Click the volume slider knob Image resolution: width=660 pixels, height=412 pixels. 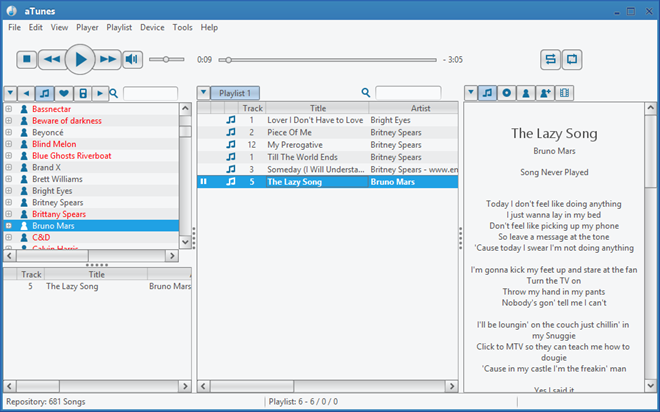click(166, 60)
